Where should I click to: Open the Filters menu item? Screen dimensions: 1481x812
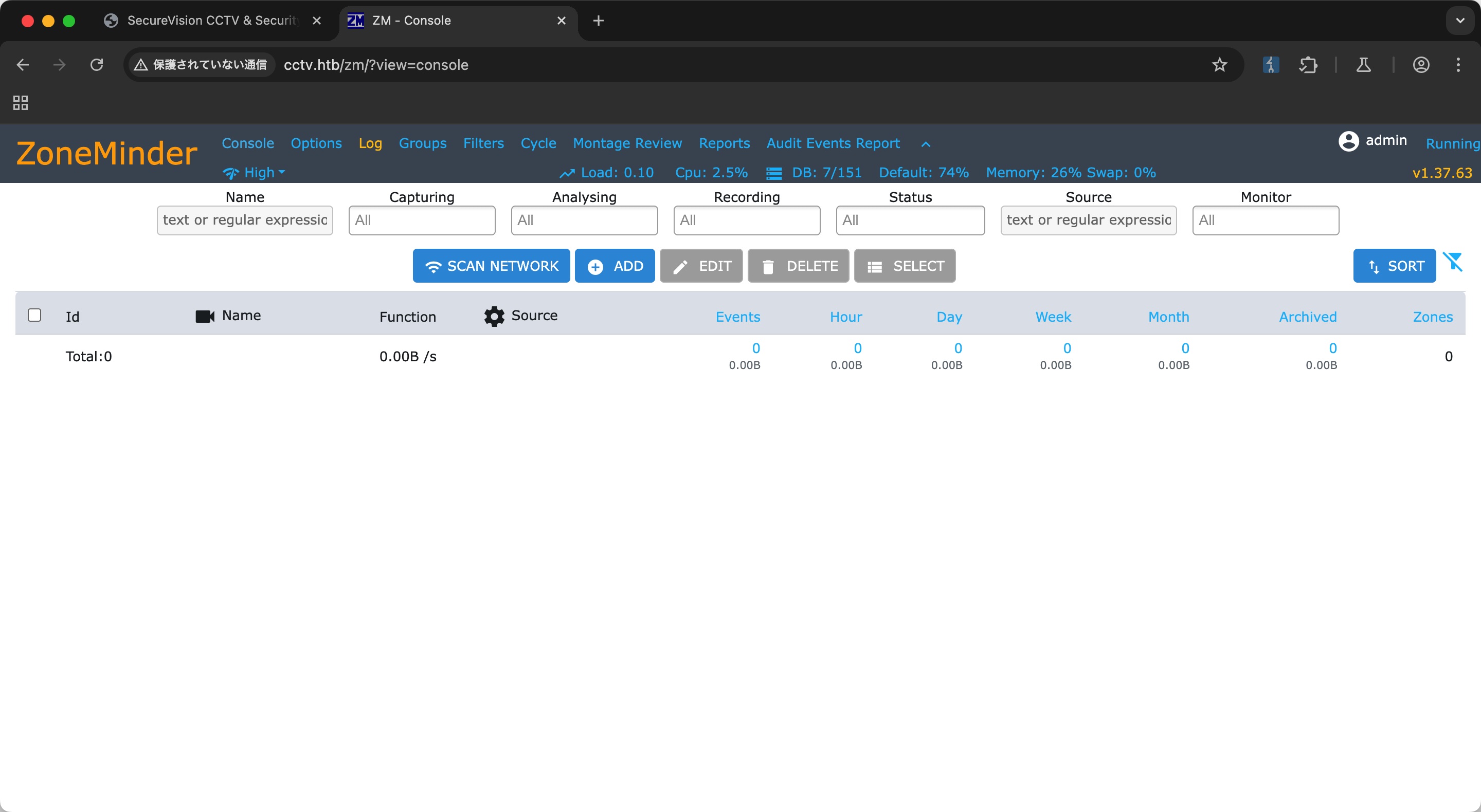point(483,143)
